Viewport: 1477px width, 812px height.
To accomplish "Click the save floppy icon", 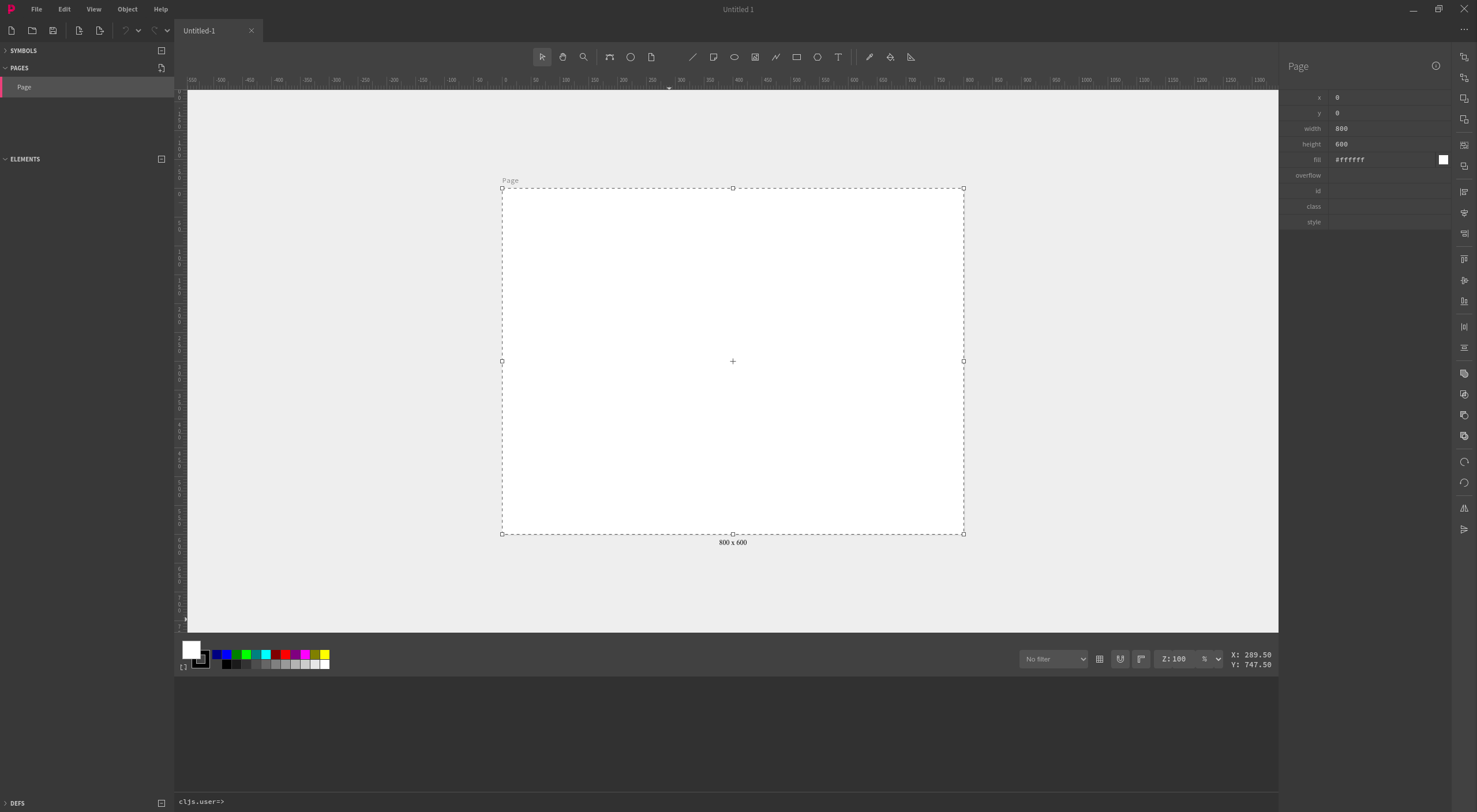I will [x=53, y=31].
